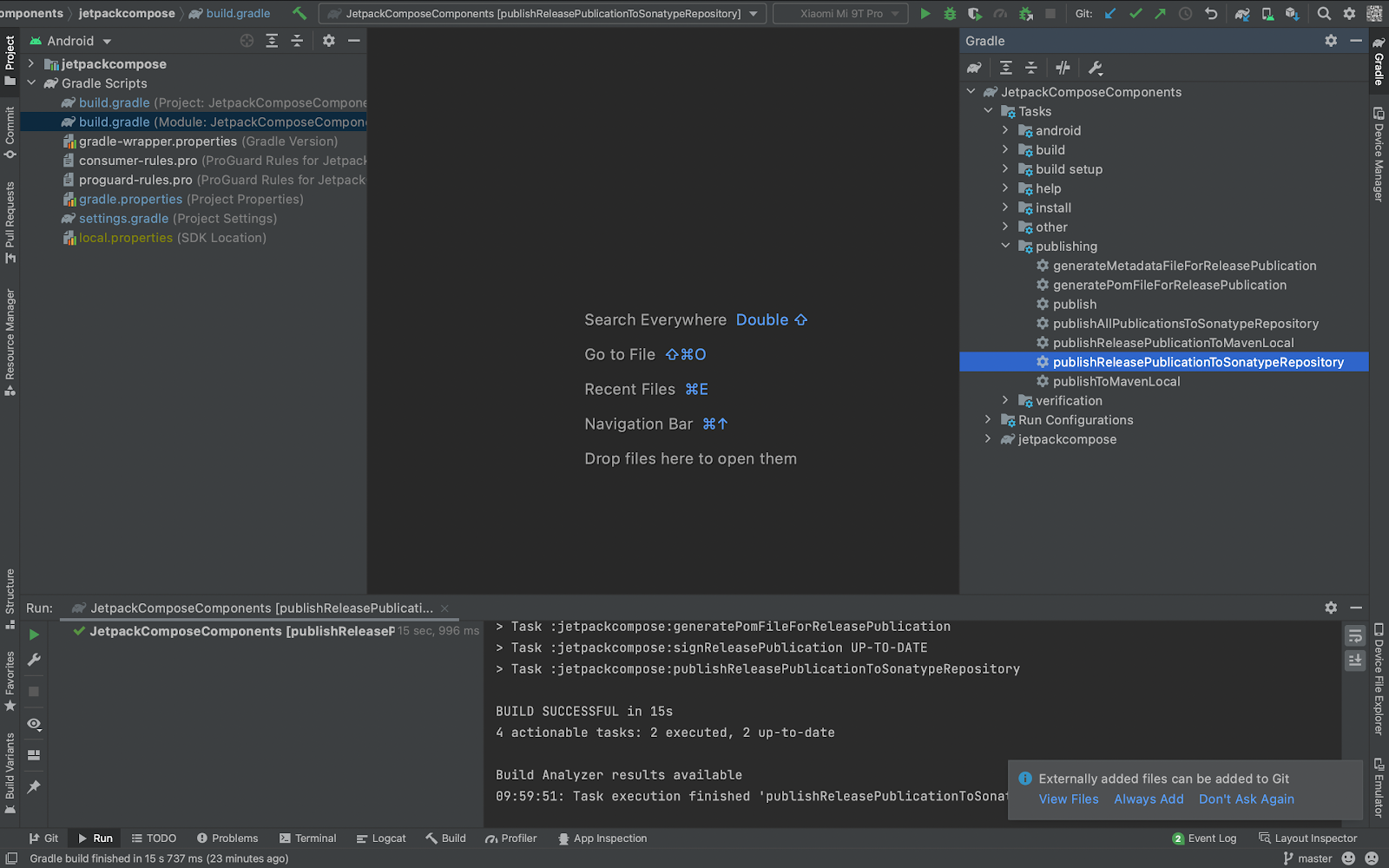Expand the jetpackcompose module in Project tree

click(31, 63)
